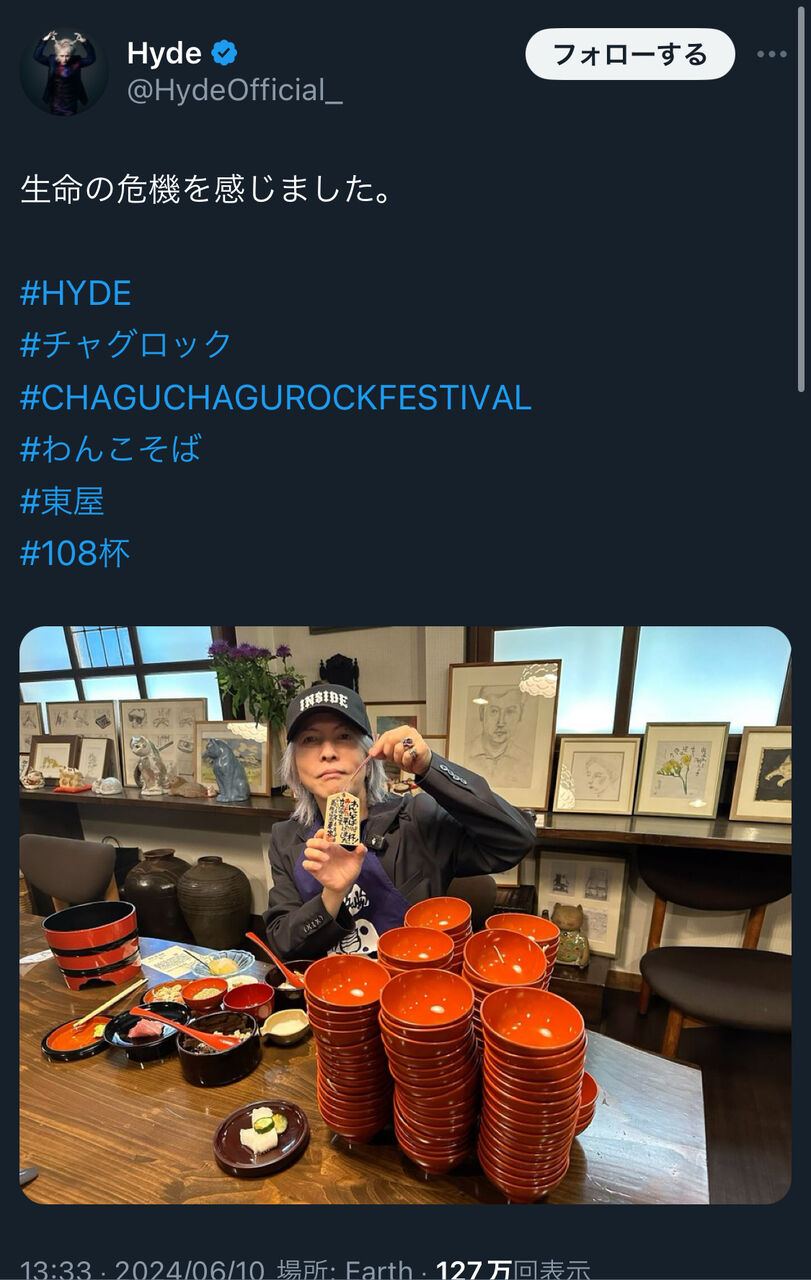Open the #チャグロック hashtag
The height and width of the screenshot is (1280, 811).
click(126, 345)
